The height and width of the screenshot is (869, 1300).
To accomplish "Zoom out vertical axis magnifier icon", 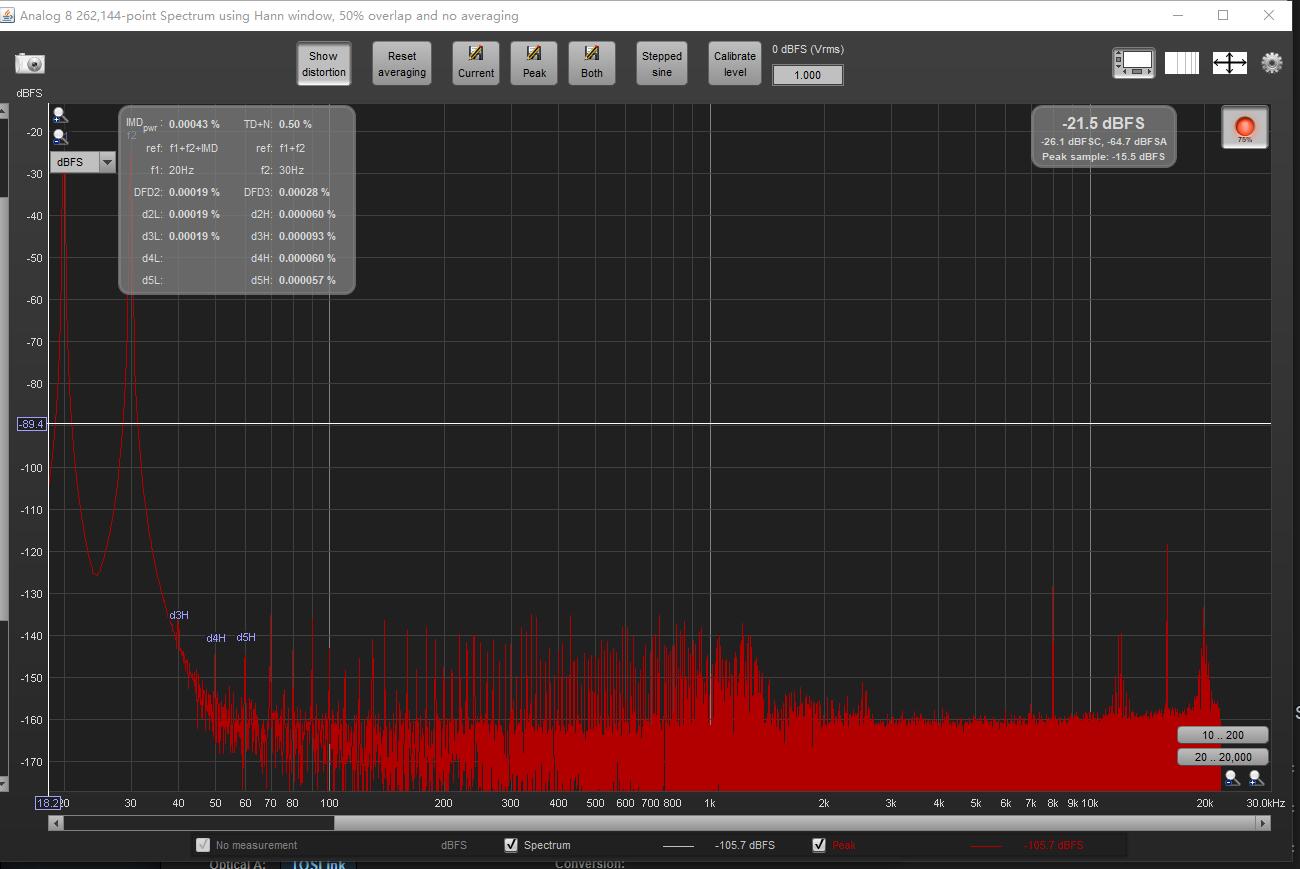I will 61,137.
